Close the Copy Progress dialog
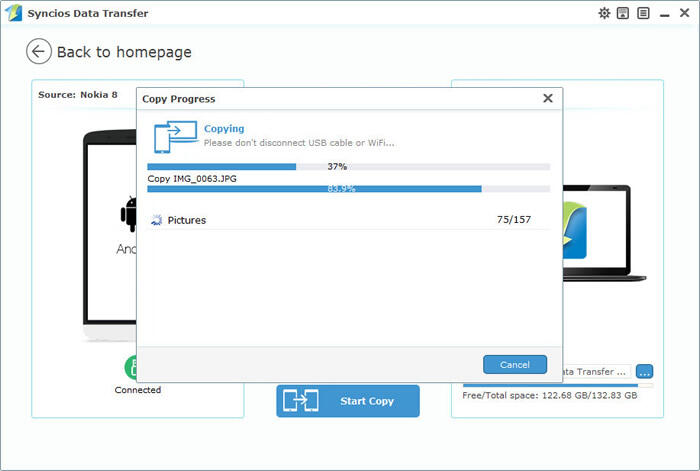 [x=548, y=98]
